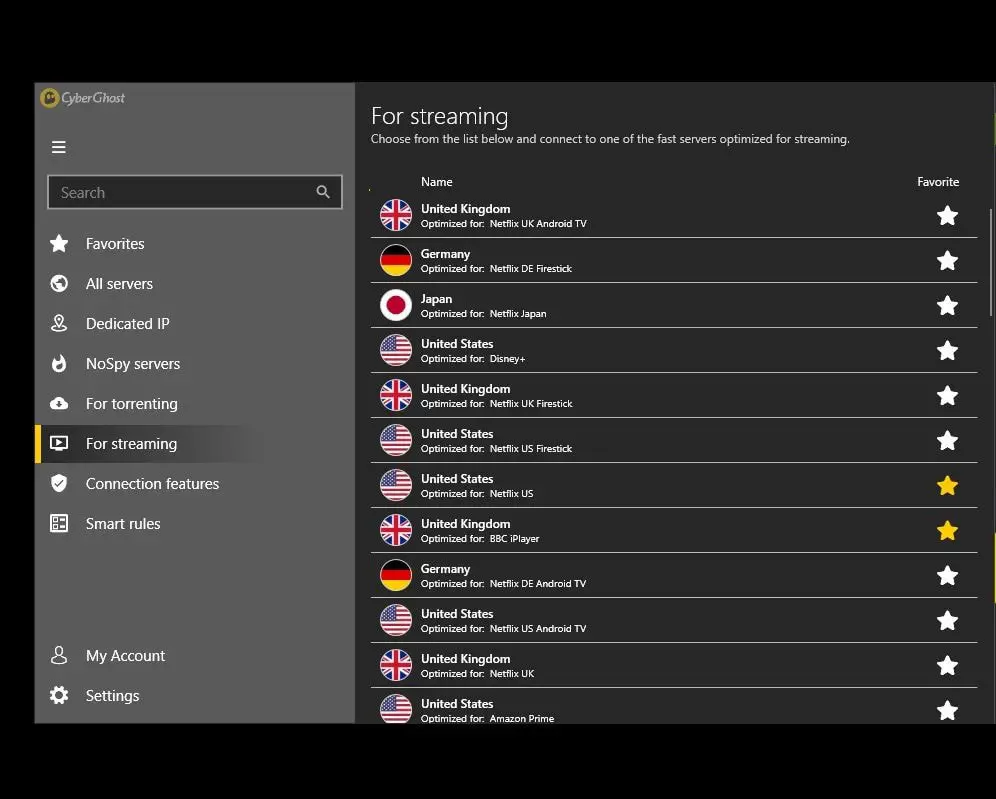Click UK flag for Netflix UK Firestick
This screenshot has height=799, width=996.
396,395
